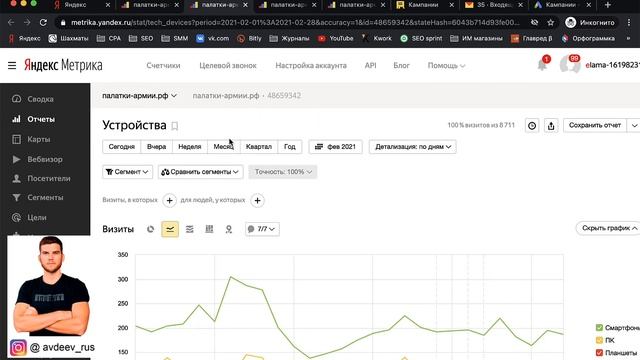Open Настройка аккаунта
This screenshot has width=640, height=360.
coord(311,65)
